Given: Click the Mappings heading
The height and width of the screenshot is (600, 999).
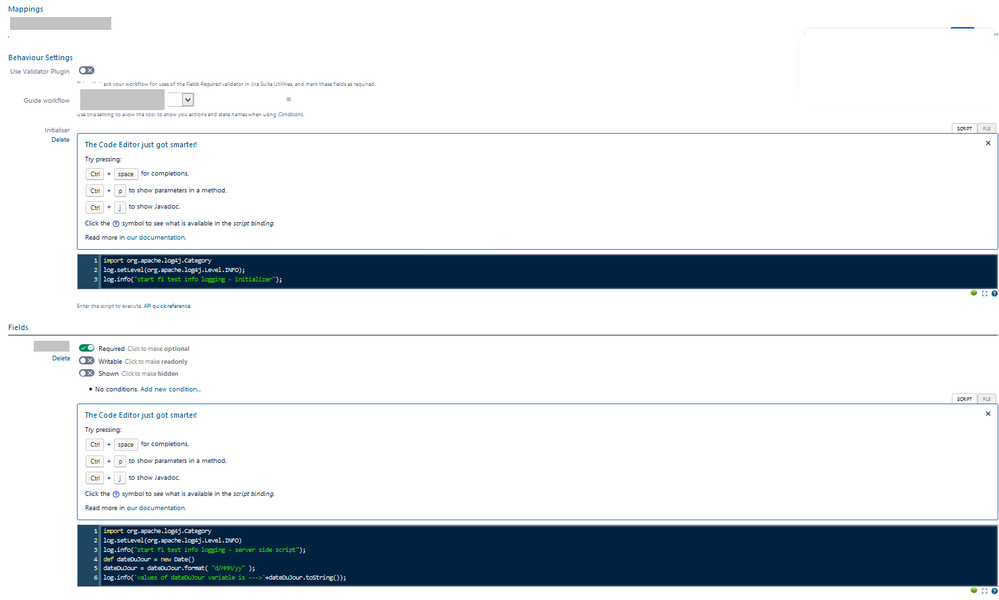Looking at the screenshot, I should pos(25,9).
